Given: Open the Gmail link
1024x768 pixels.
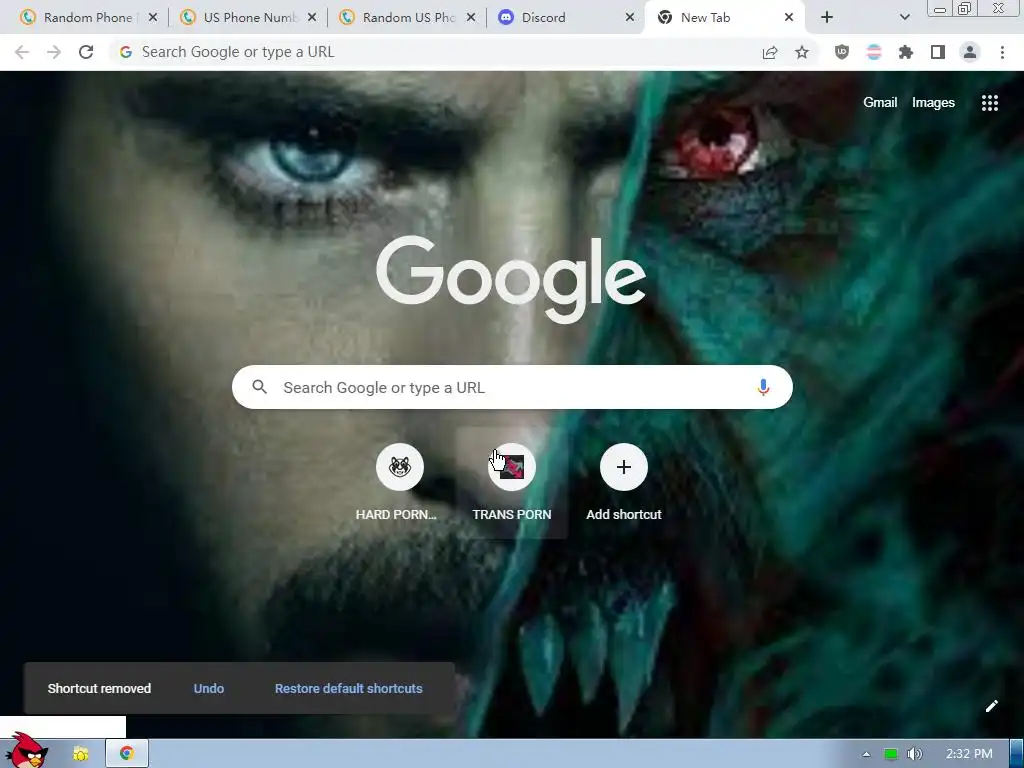Looking at the screenshot, I should click(880, 103).
